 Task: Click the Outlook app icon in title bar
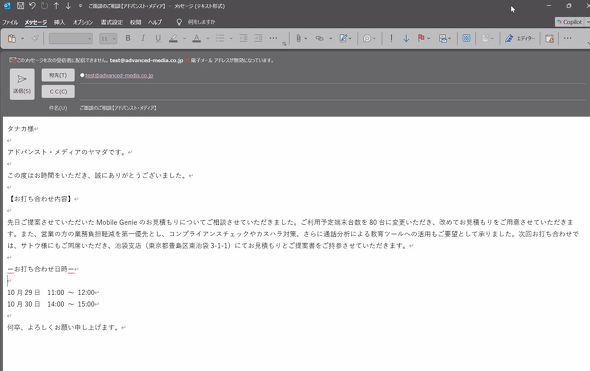pyautogui.click(x=7, y=6)
